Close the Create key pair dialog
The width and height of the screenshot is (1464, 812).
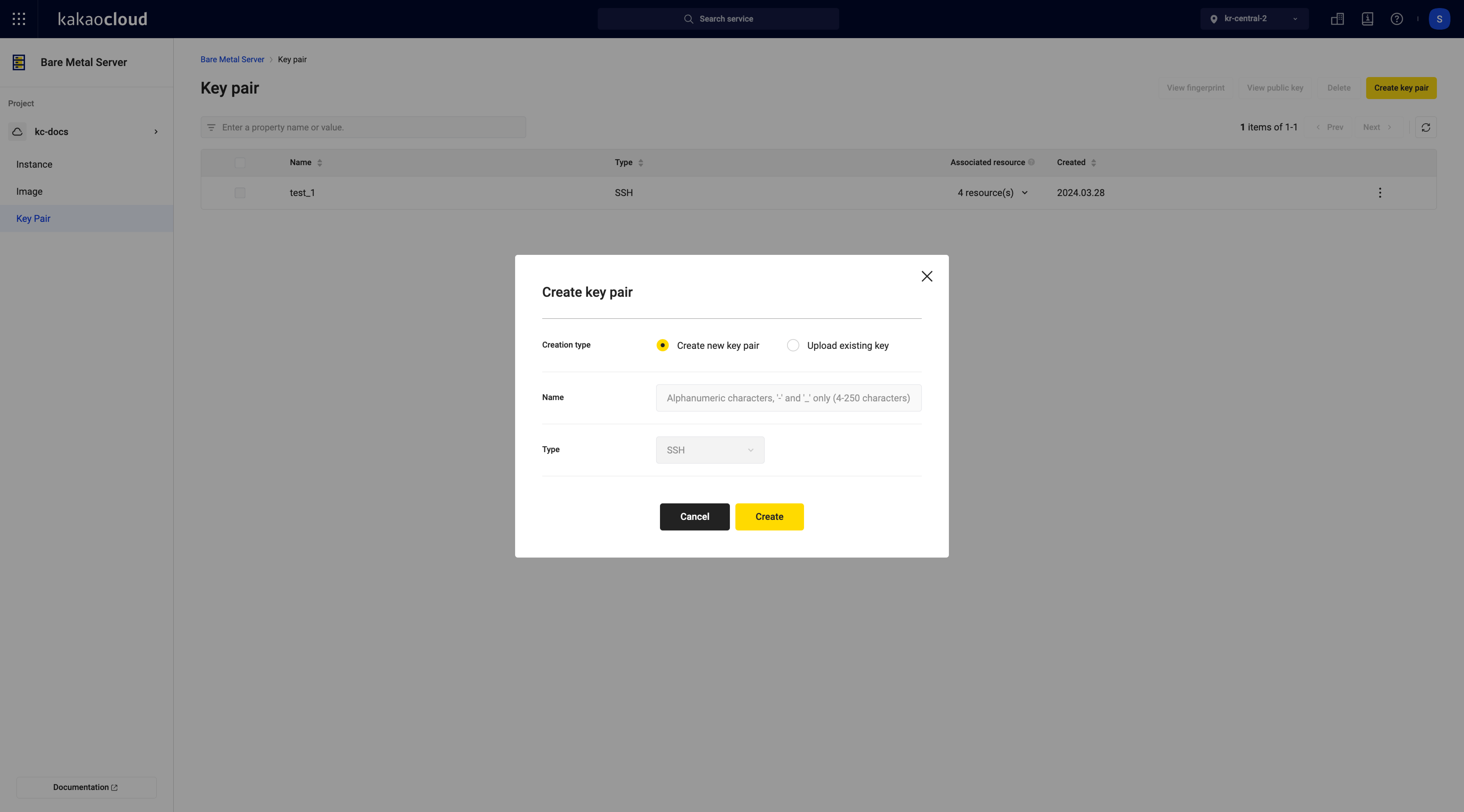click(927, 276)
